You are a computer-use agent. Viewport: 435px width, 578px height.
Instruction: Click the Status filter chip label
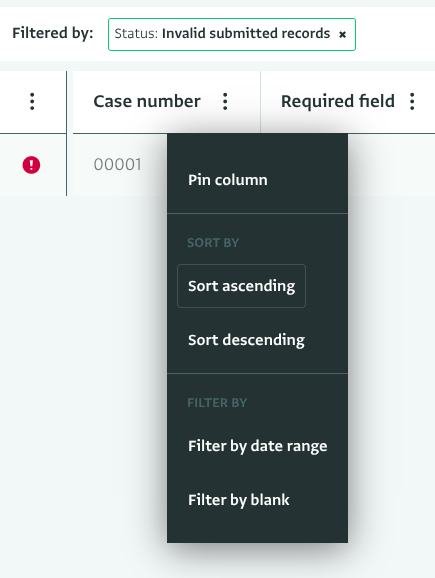[x=222, y=34]
